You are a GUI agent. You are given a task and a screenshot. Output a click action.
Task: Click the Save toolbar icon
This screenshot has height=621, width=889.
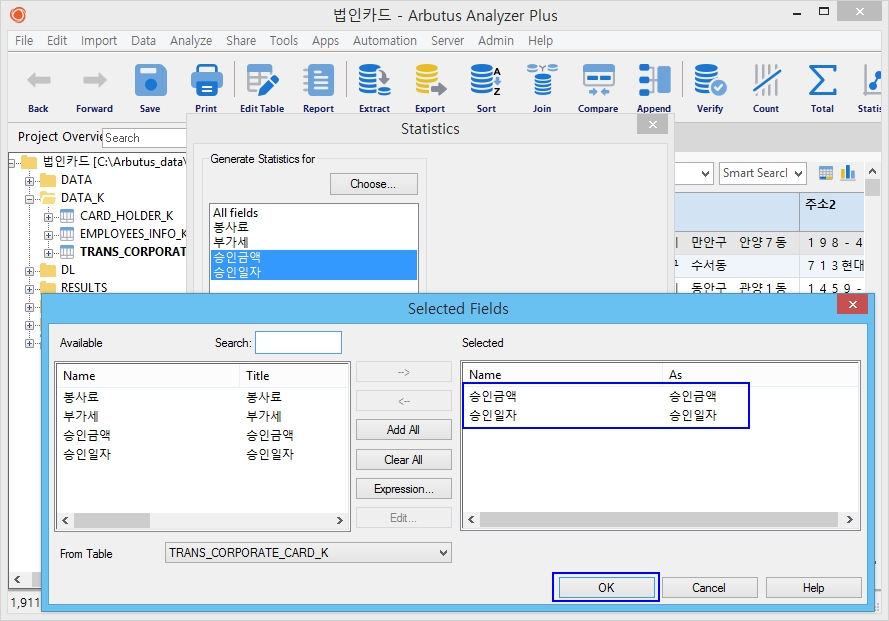(x=150, y=80)
